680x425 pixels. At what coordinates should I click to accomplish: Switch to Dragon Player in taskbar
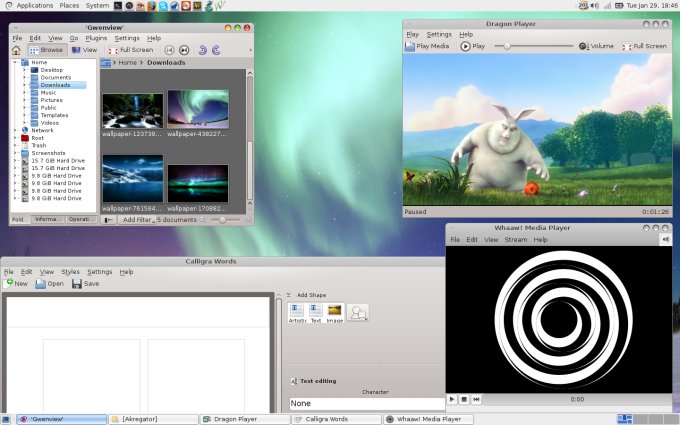click(245, 419)
